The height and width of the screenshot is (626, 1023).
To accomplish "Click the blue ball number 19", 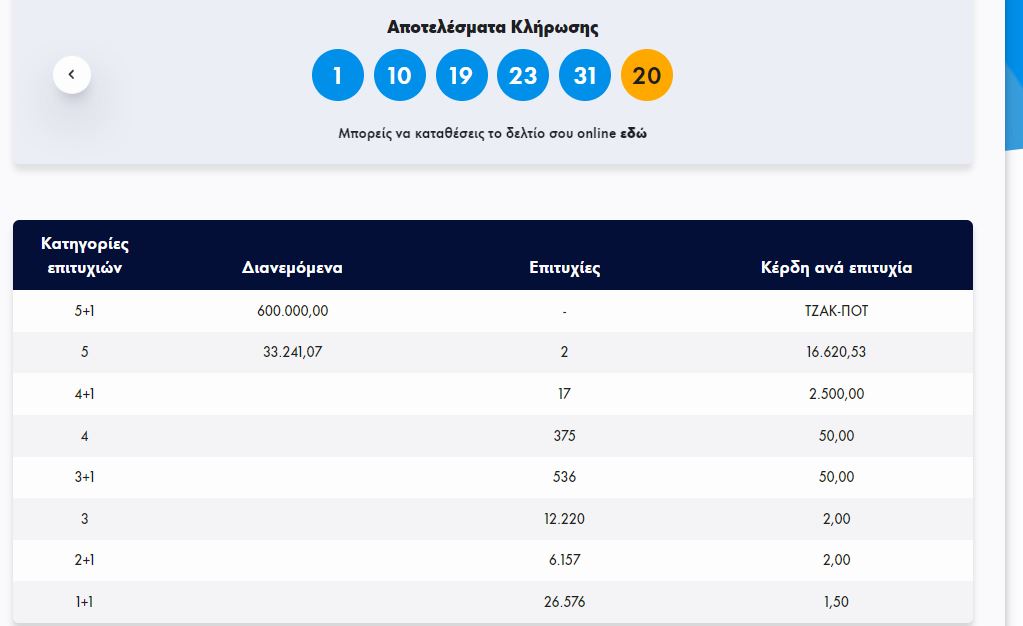I will click(x=461, y=76).
